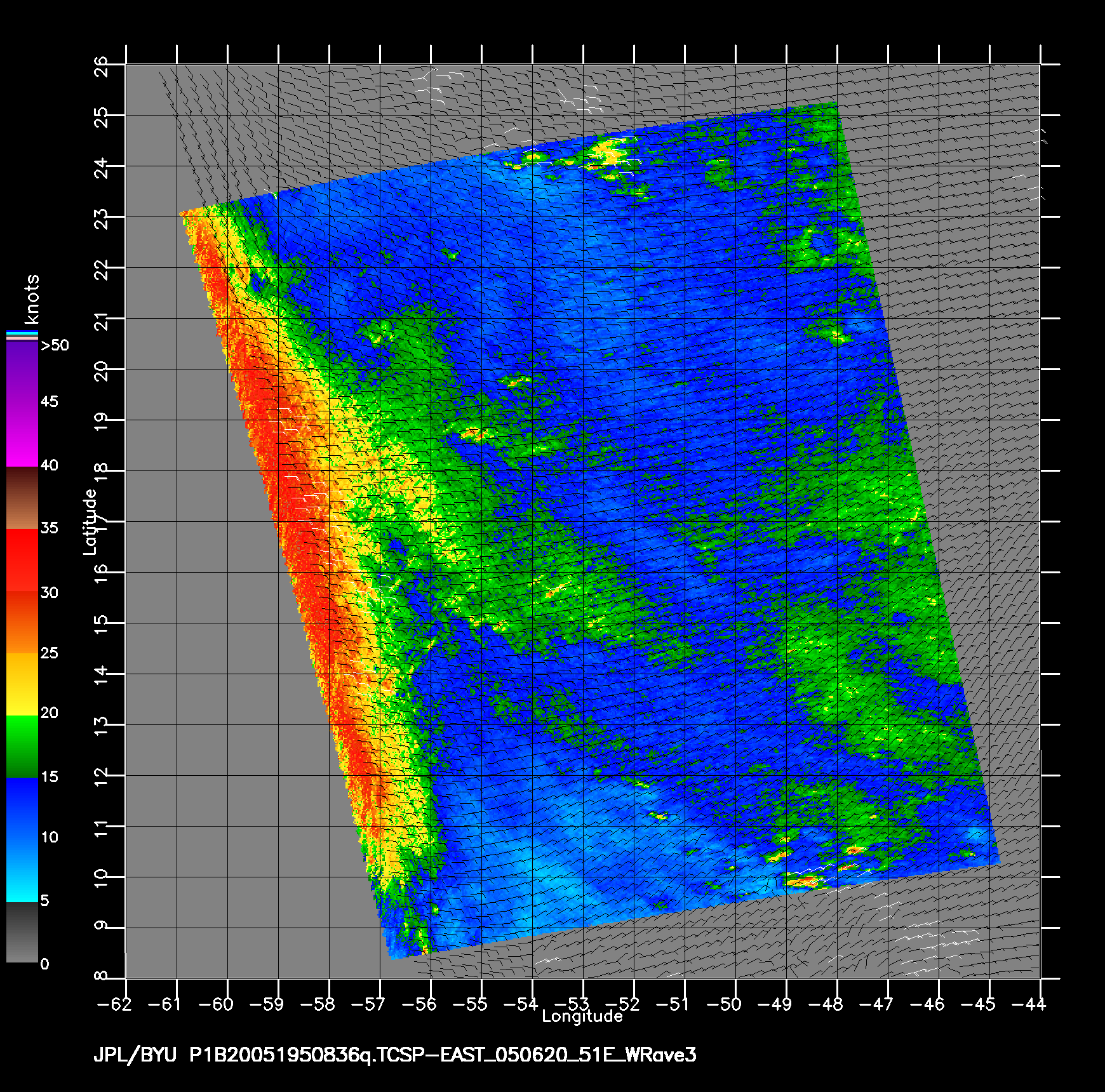
Task: Click the '-60' longitude tick label
Action: (x=216, y=1004)
